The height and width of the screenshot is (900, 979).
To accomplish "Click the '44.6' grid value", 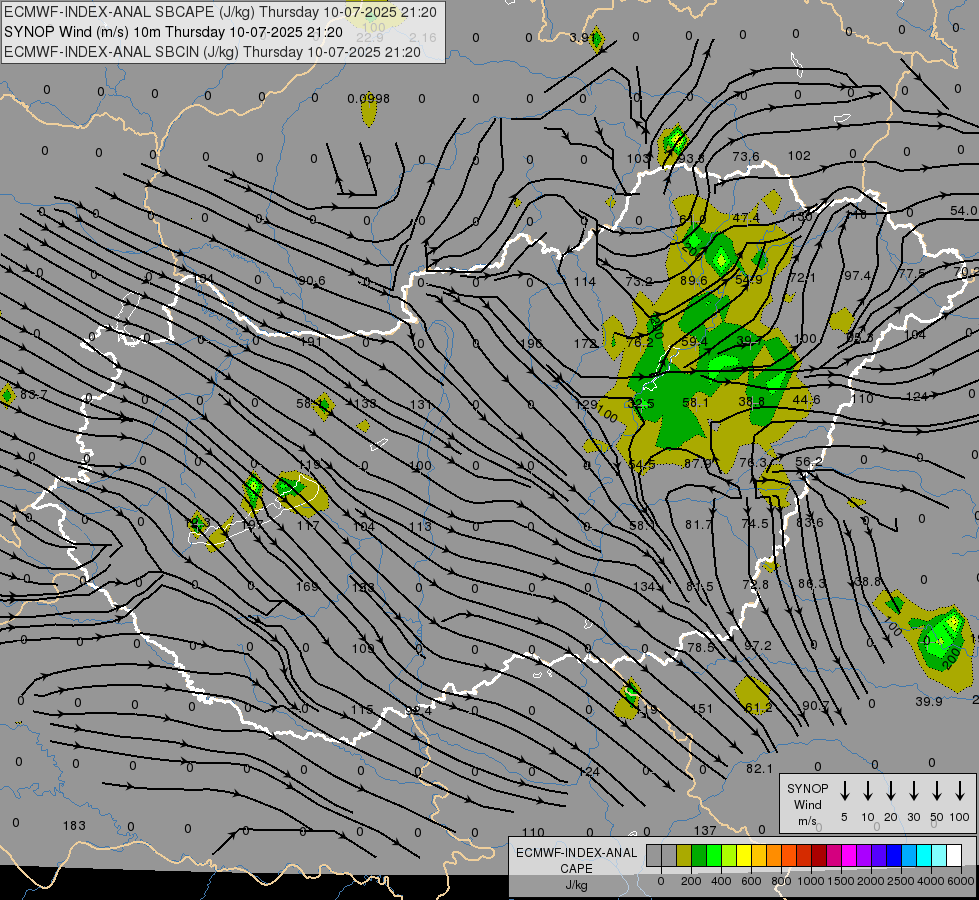I will (x=806, y=400).
